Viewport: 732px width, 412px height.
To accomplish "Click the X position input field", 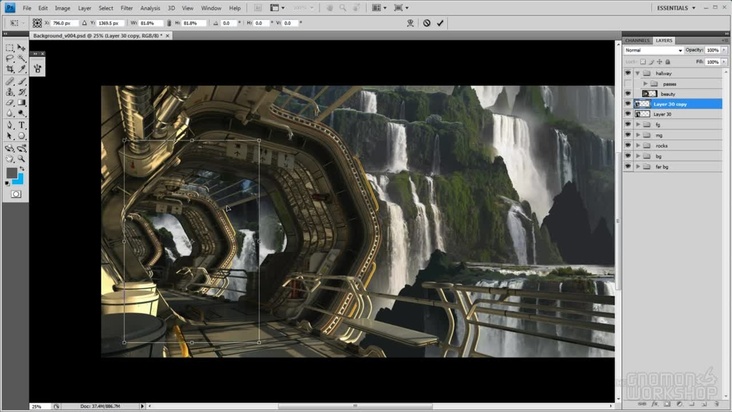I will pyautogui.click(x=64, y=23).
